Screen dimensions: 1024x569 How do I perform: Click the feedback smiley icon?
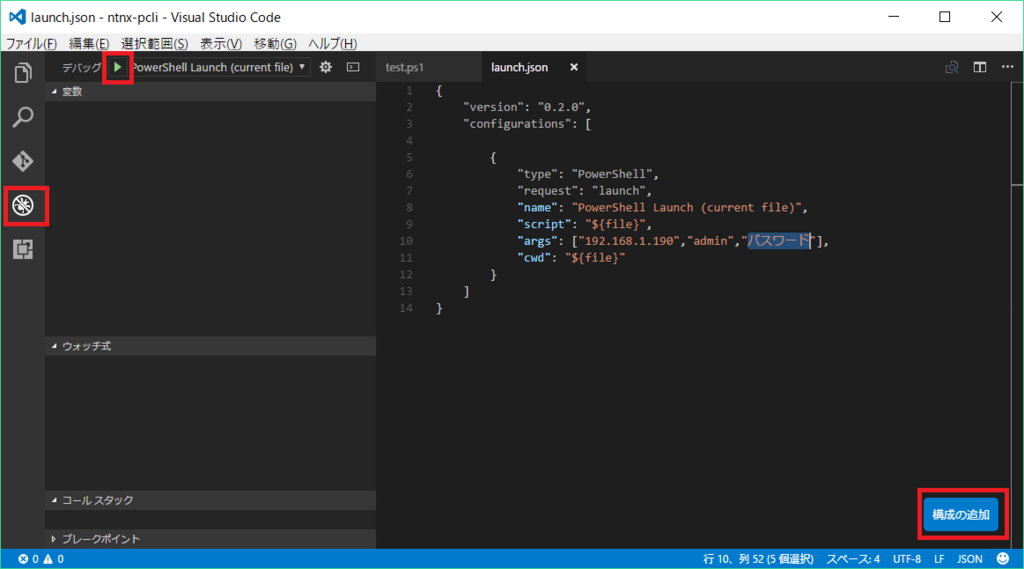1003,559
